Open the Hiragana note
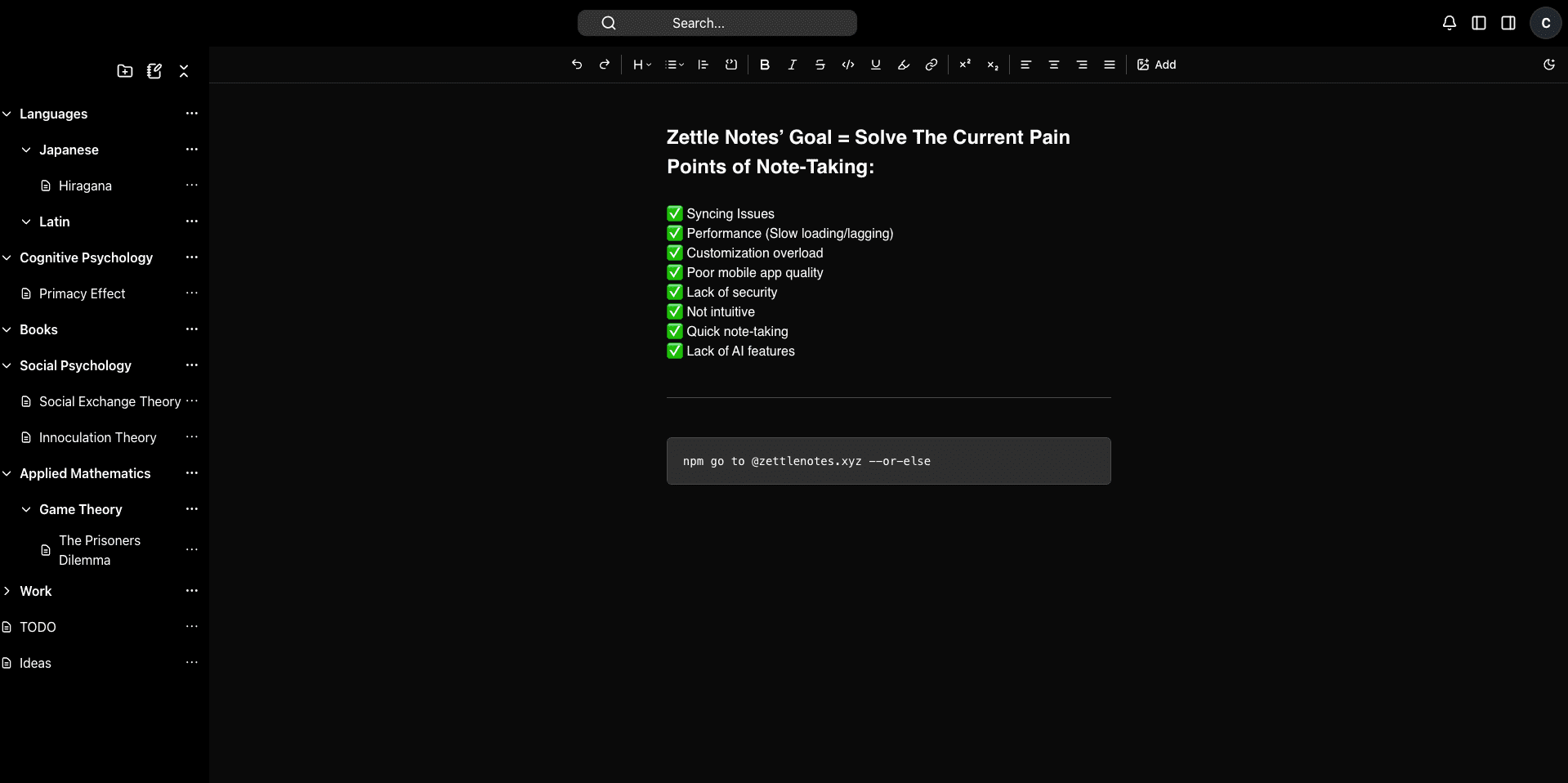 click(85, 186)
